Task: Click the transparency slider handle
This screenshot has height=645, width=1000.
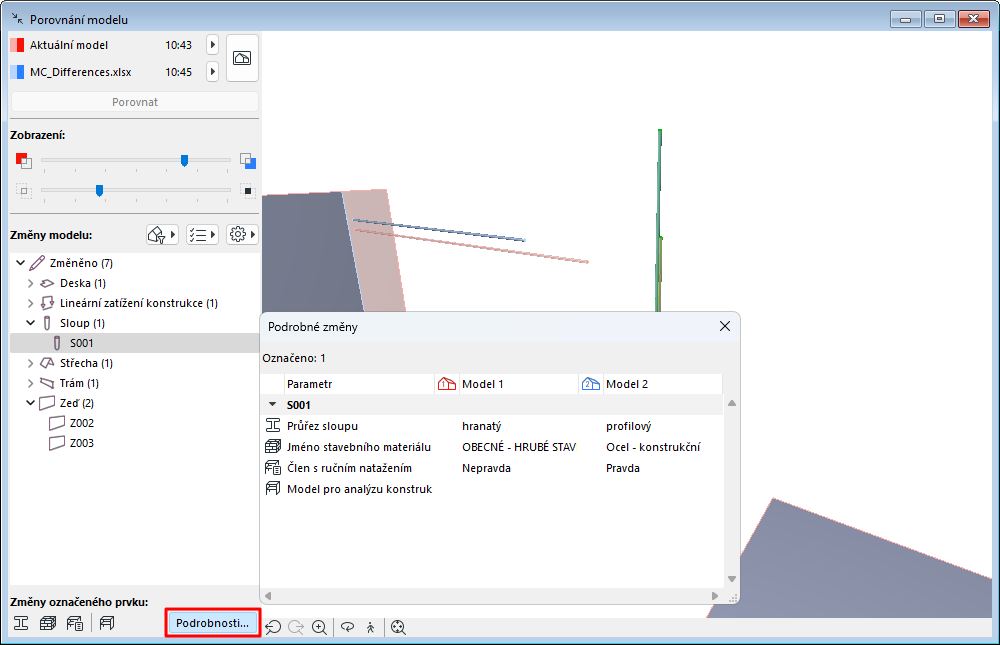Action: (x=99, y=190)
